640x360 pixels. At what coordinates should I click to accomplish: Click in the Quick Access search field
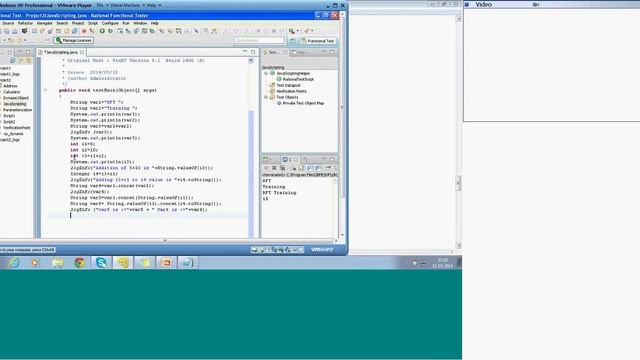click(x=259, y=40)
